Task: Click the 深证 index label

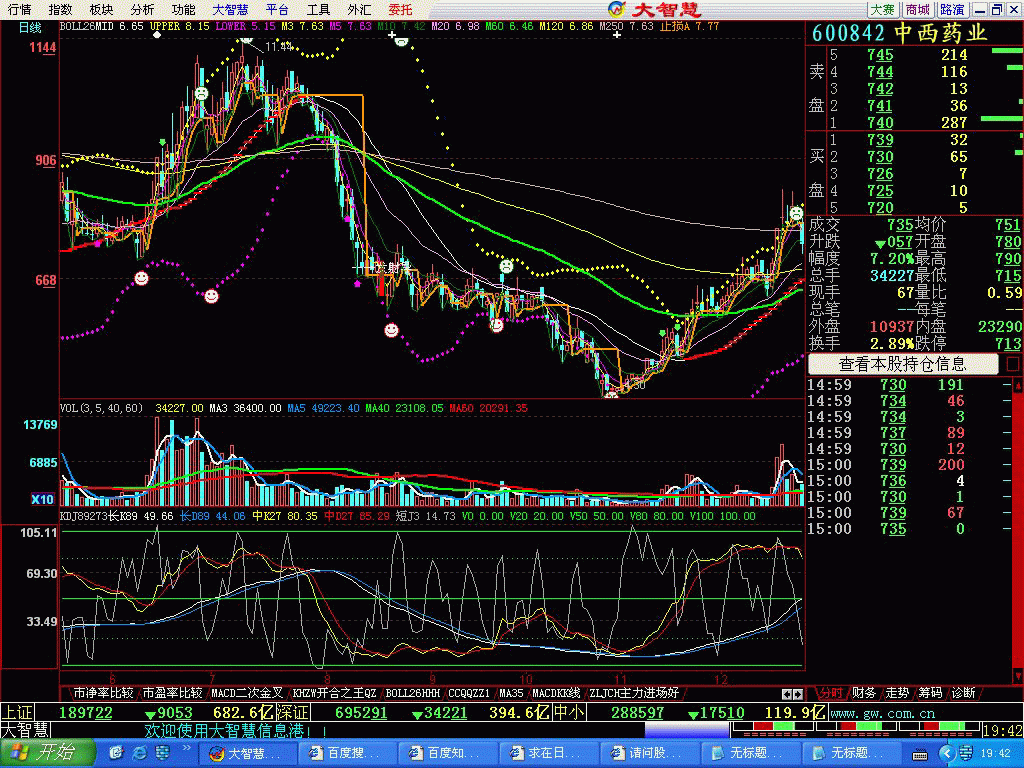Action: click(294, 712)
